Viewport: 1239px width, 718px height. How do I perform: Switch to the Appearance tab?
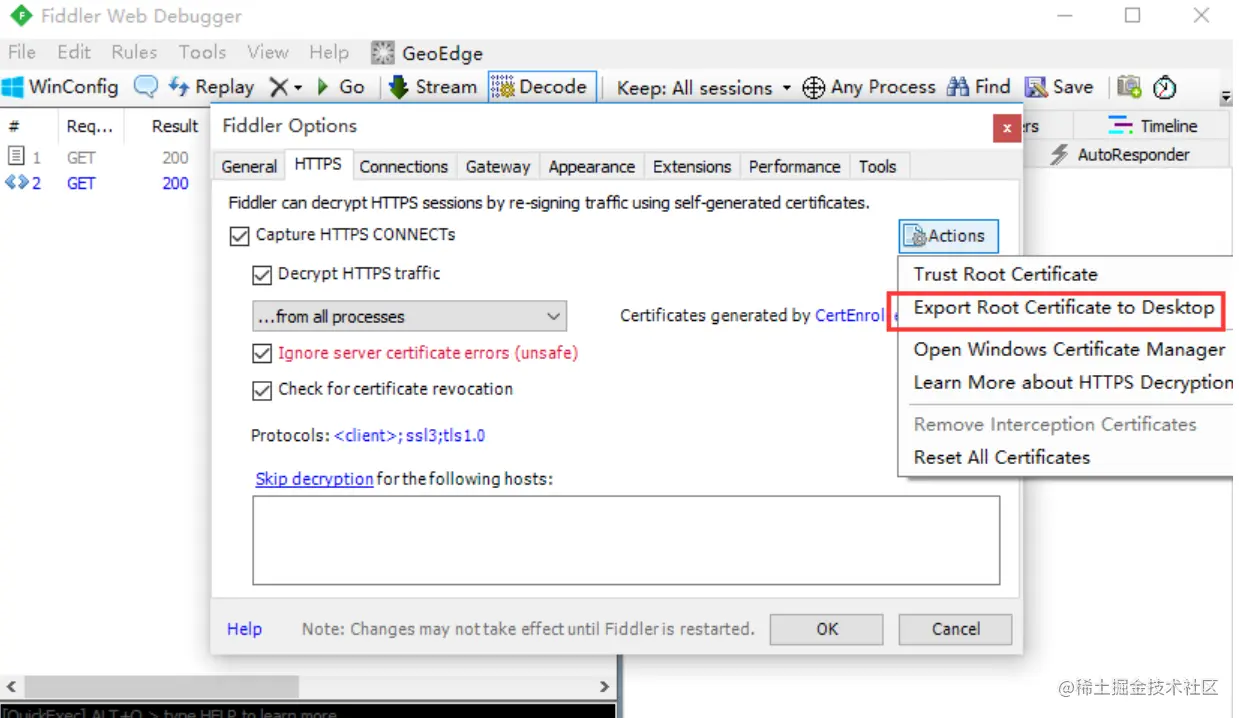592,167
